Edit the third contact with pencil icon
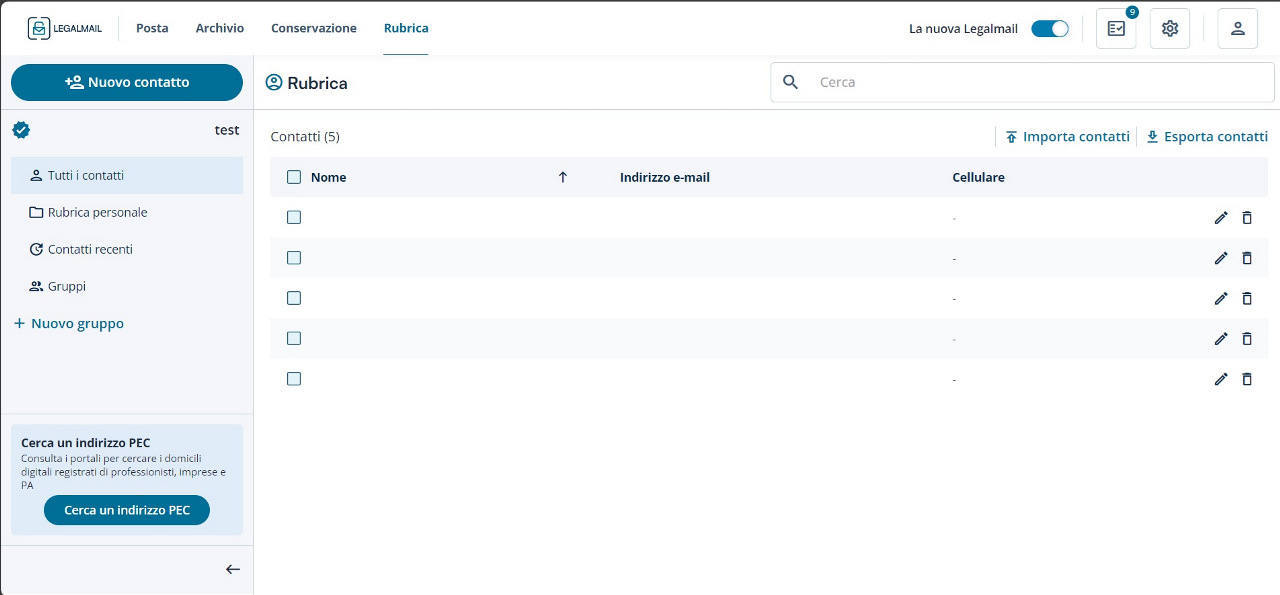 pos(1220,298)
